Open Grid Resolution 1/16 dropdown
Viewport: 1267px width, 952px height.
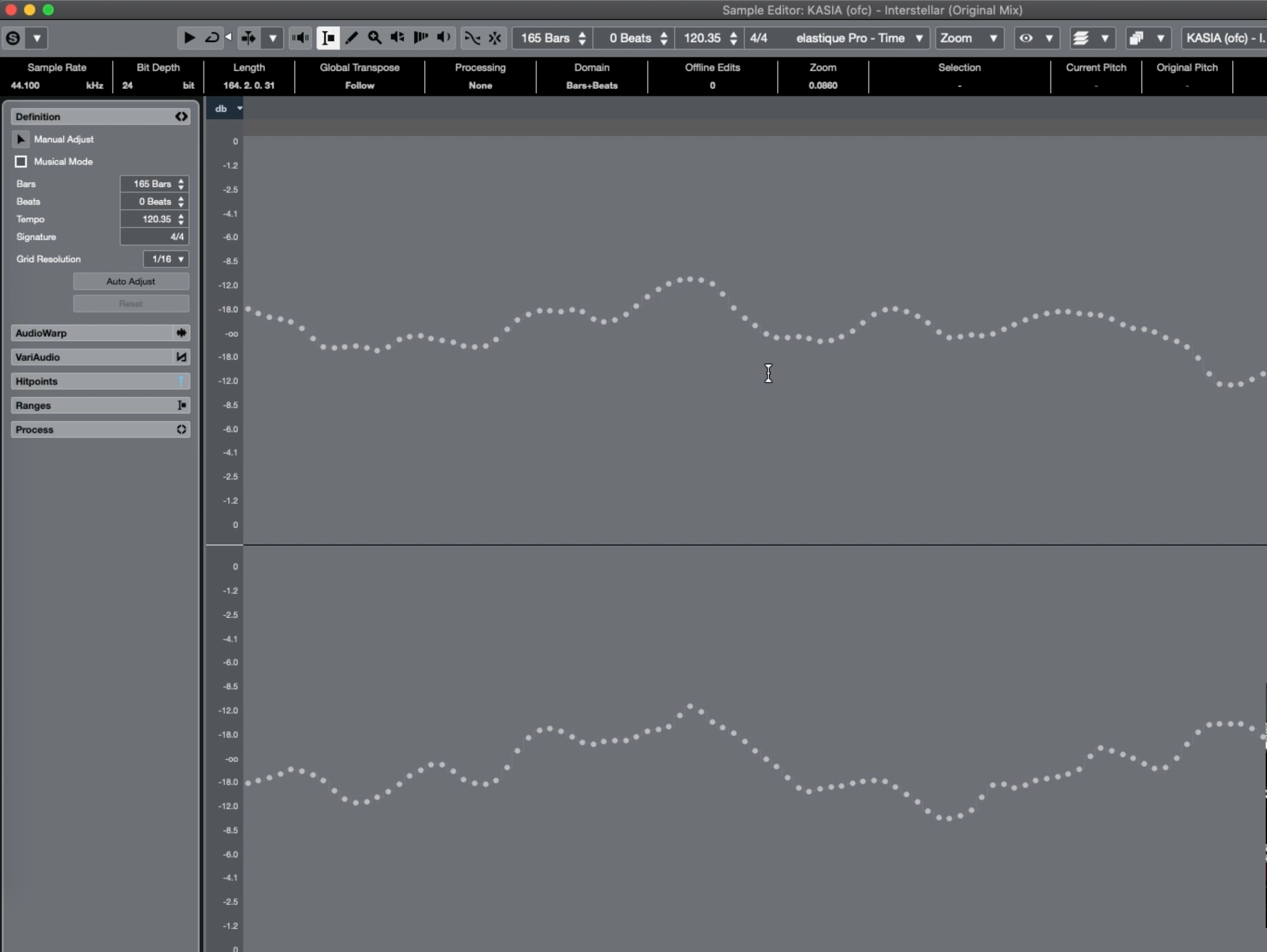point(166,259)
